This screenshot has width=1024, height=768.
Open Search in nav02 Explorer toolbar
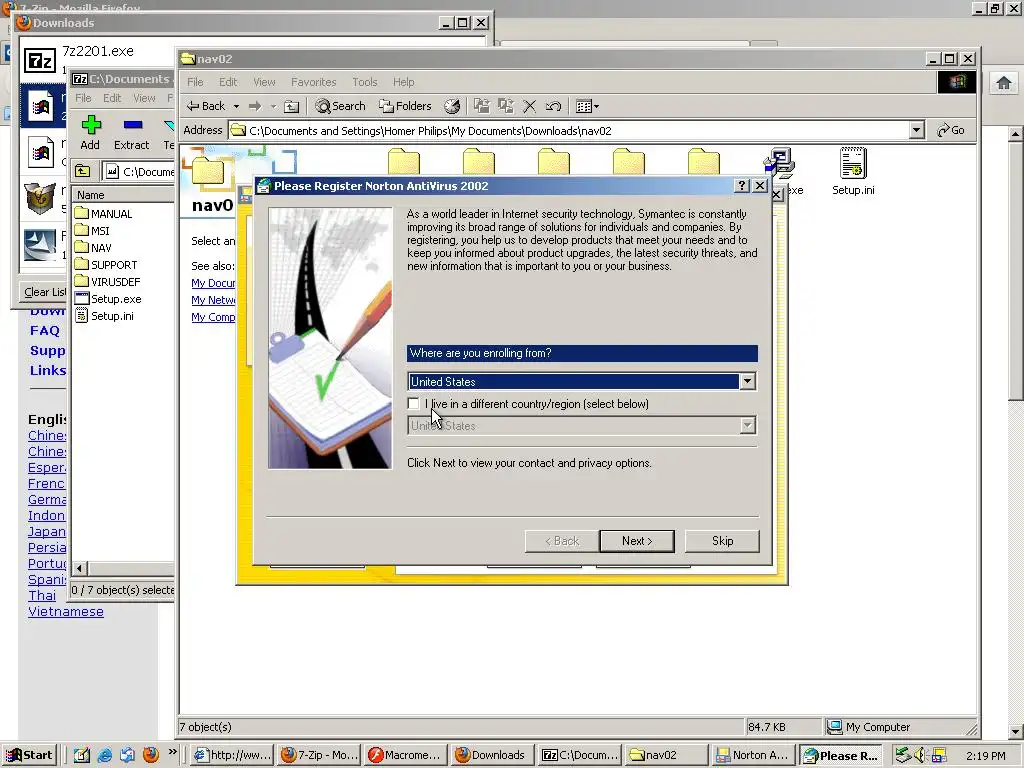coord(340,106)
